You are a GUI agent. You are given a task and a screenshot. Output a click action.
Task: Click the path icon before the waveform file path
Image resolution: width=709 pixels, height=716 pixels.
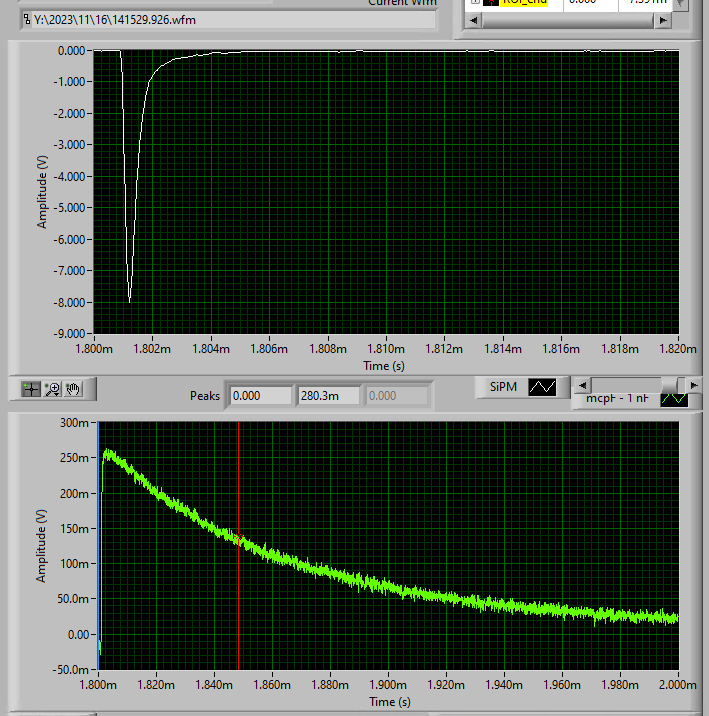27,19
